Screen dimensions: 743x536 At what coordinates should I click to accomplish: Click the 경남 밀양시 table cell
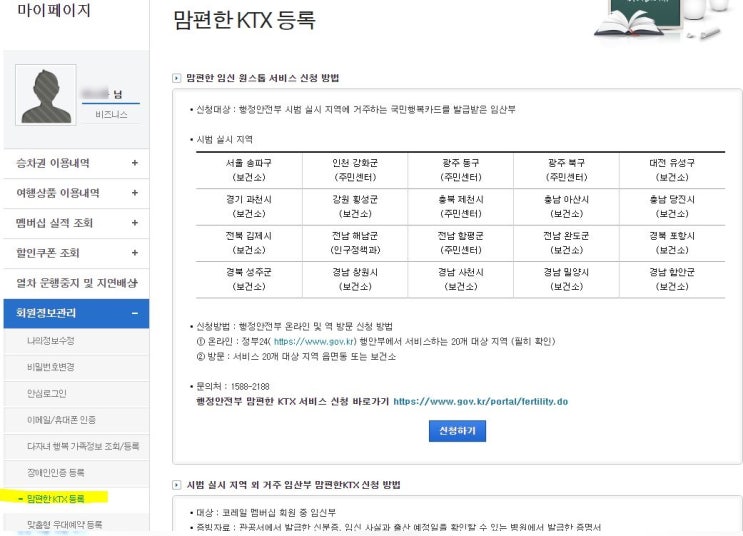[x=566, y=280]
